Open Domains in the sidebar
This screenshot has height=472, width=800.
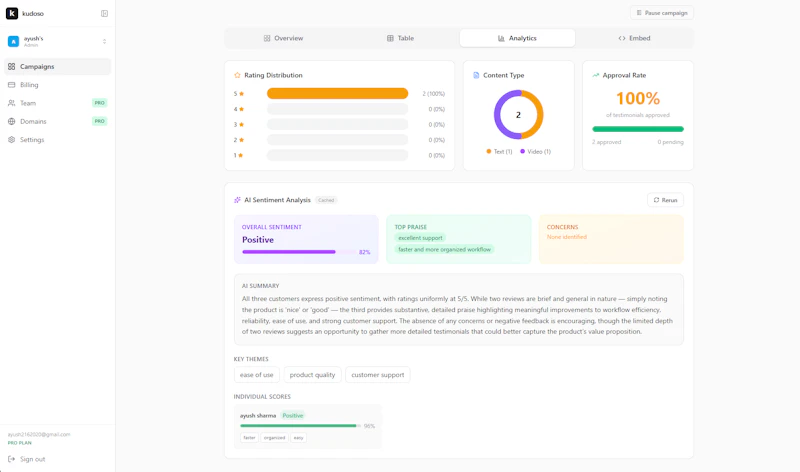(57, 121)
